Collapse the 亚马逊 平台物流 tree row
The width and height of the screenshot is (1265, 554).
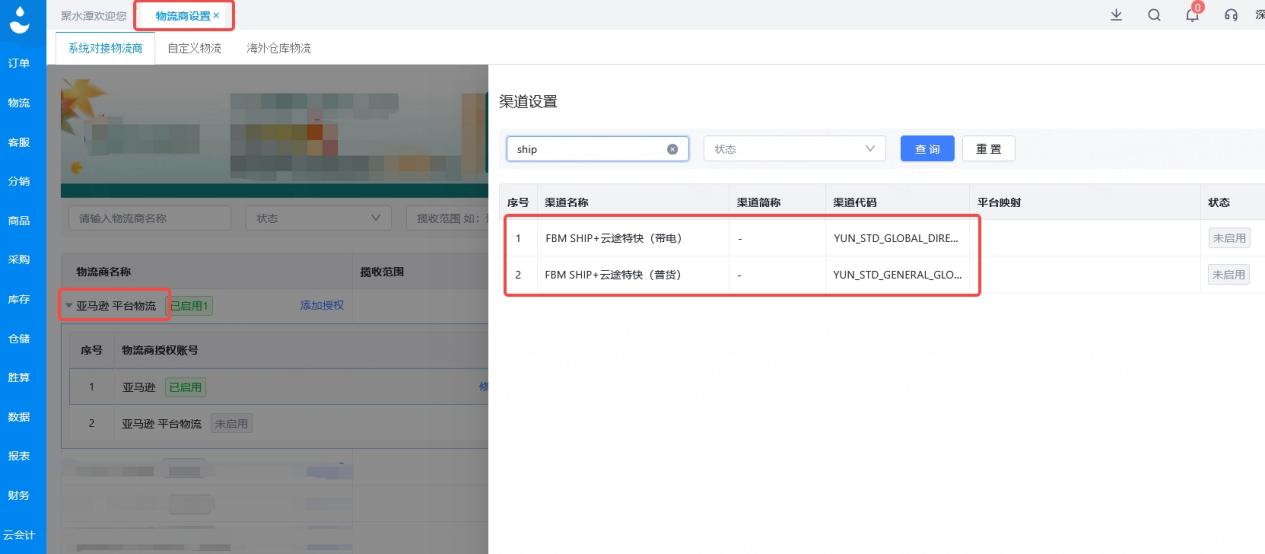pos(69,306)
